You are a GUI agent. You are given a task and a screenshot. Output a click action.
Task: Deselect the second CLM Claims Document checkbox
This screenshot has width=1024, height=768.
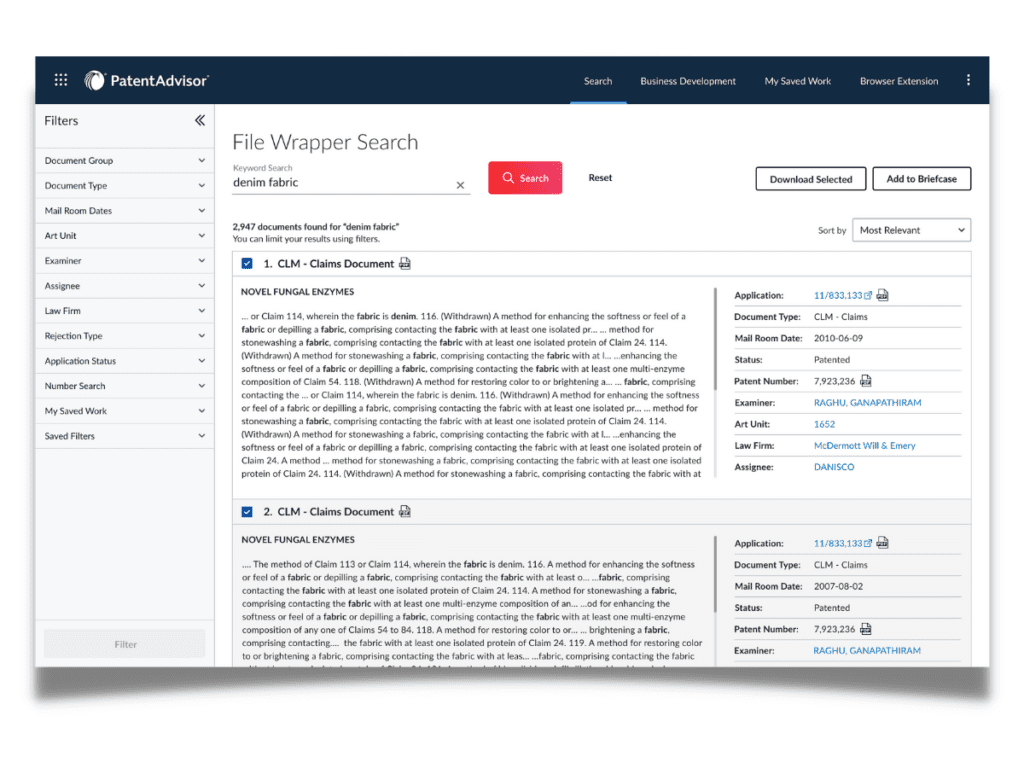coord(245,511)
